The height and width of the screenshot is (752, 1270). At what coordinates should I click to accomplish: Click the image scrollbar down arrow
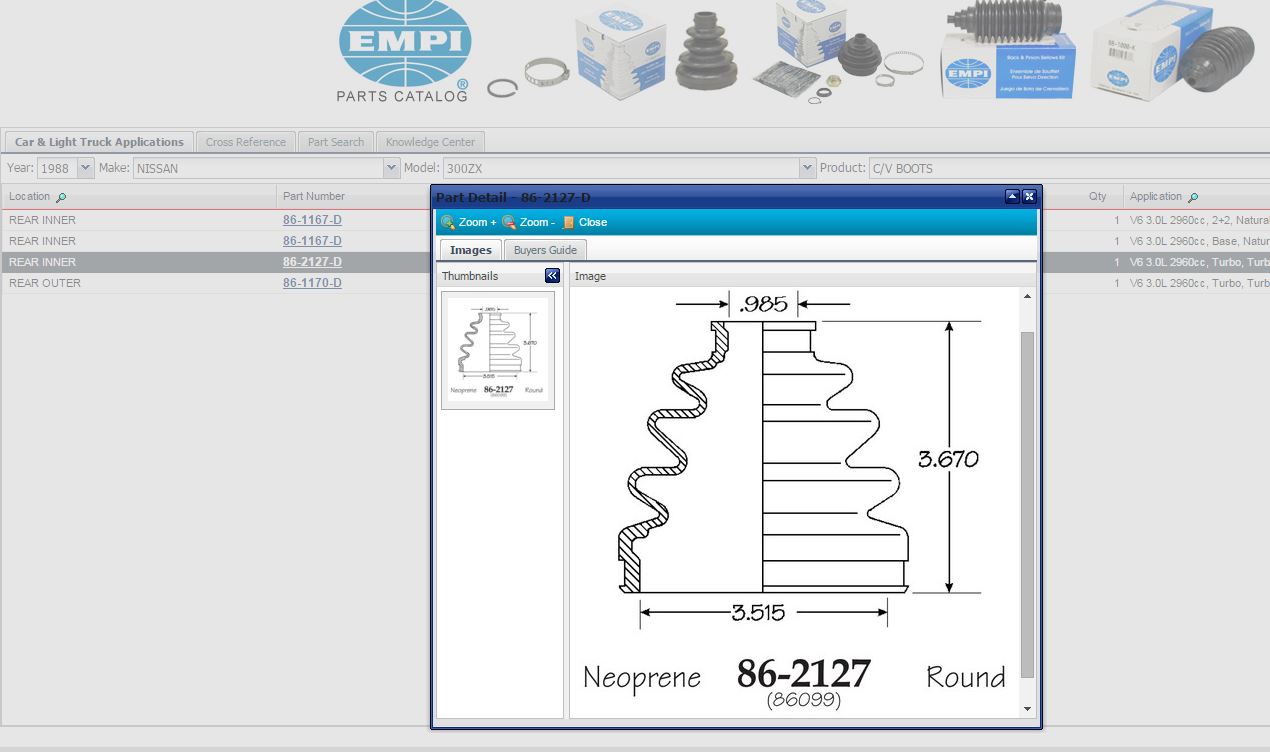point(1027,709)
